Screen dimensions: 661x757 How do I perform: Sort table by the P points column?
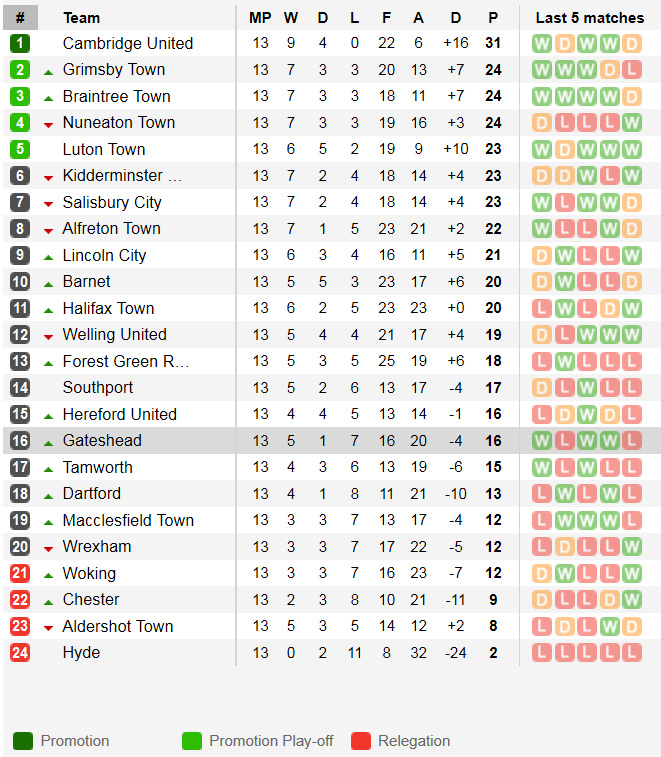[493, 17]
